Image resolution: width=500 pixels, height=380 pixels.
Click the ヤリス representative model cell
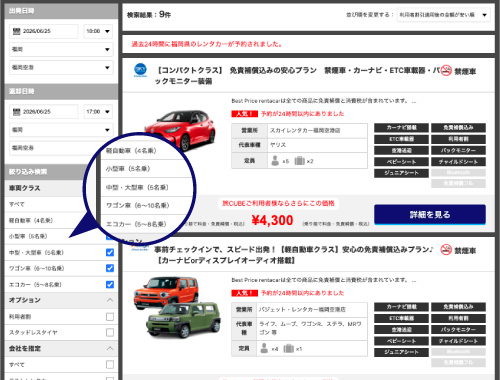point(317,145)
